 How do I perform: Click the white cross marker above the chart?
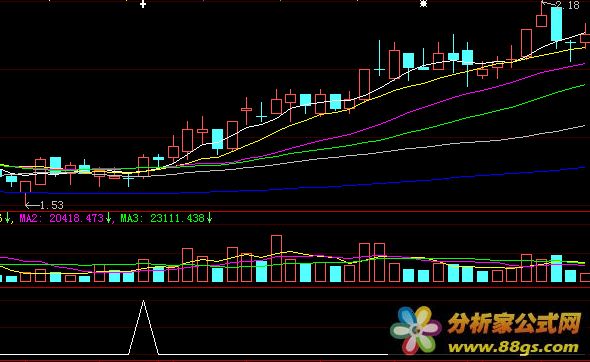coord(143,5)
